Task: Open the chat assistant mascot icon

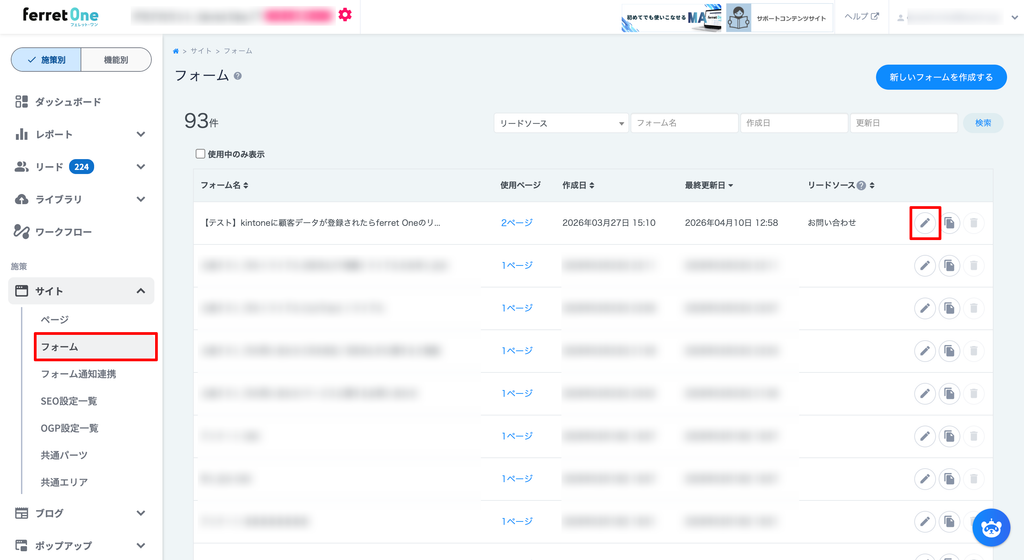Action: (991, 527)
